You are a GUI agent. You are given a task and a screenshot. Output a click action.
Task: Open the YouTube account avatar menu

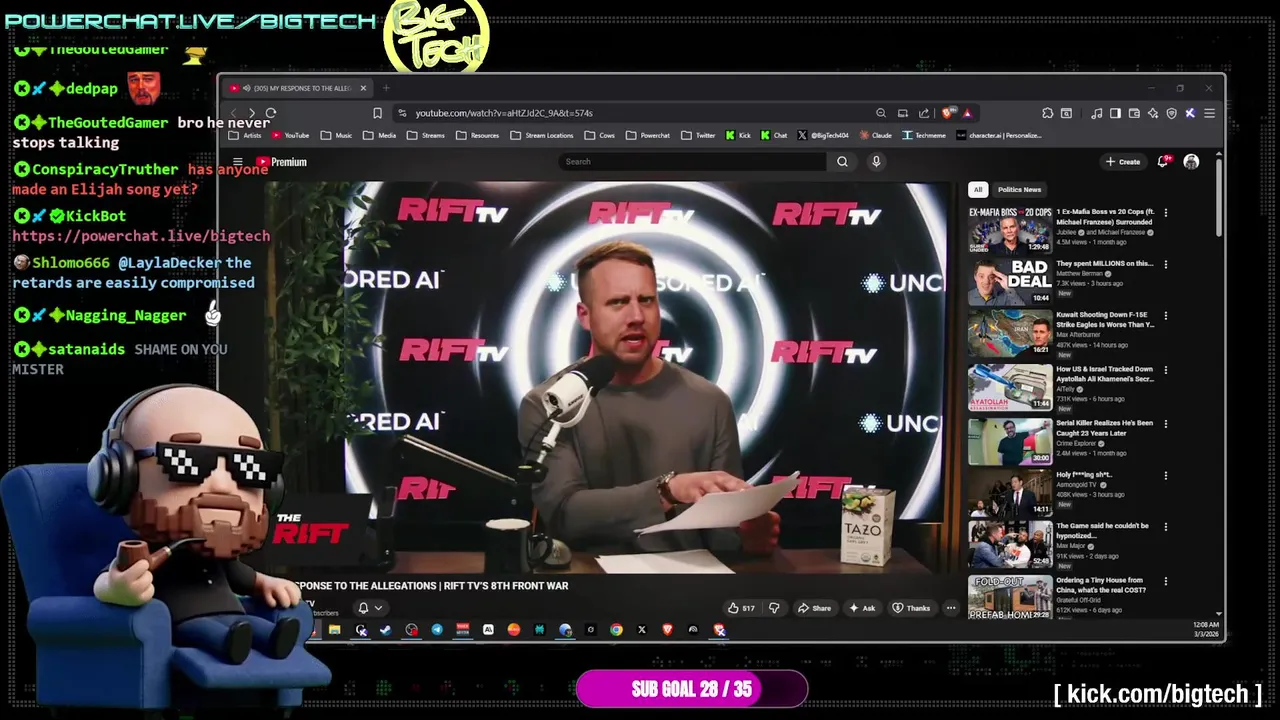(1191, 162)
